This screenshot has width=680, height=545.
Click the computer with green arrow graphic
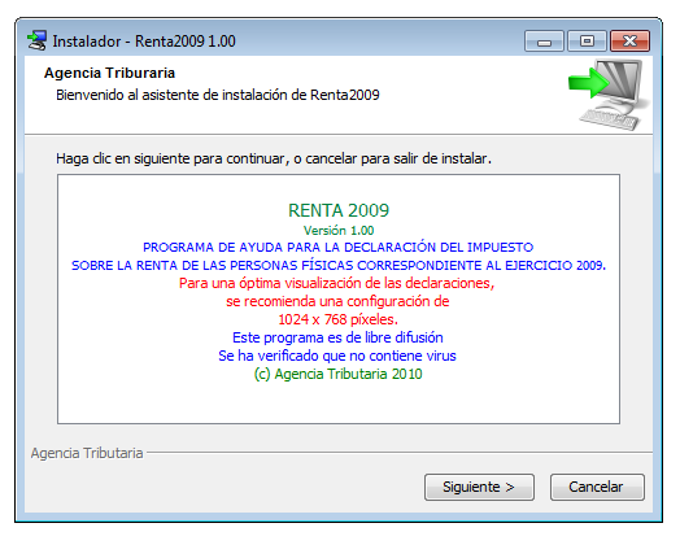point(609,95)
